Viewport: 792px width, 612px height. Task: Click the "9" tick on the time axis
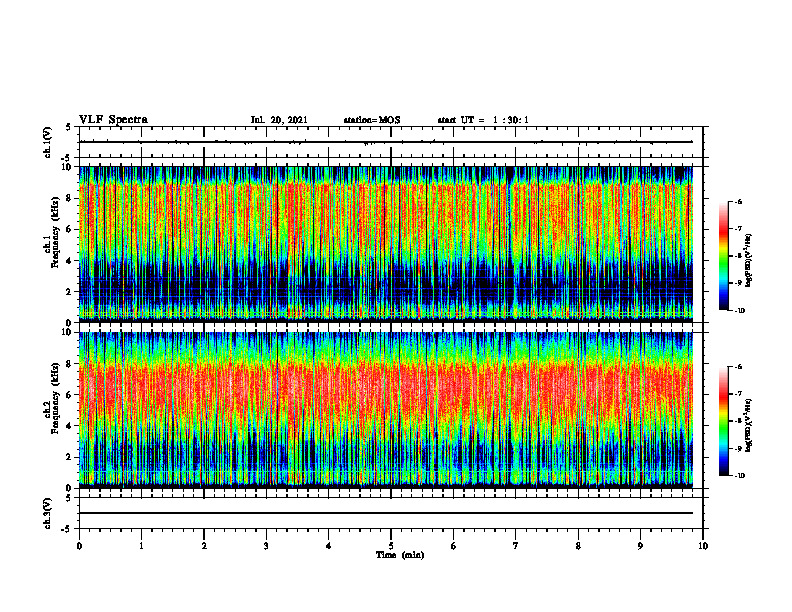pyautogui.click(x=640, y=546)
